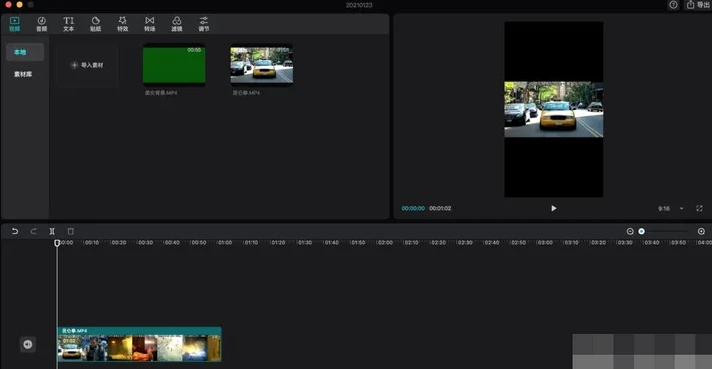
Task: Open the 调节 (Adjust) tab
Action: pos(204,24)
